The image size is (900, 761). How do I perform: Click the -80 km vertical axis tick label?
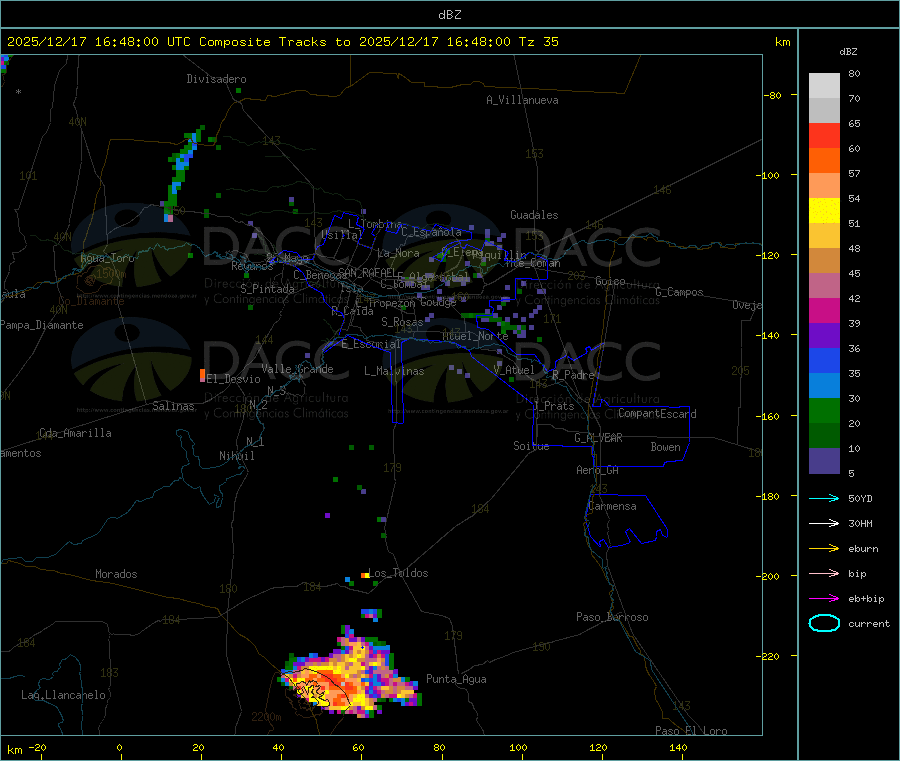[x=773, y=95]
